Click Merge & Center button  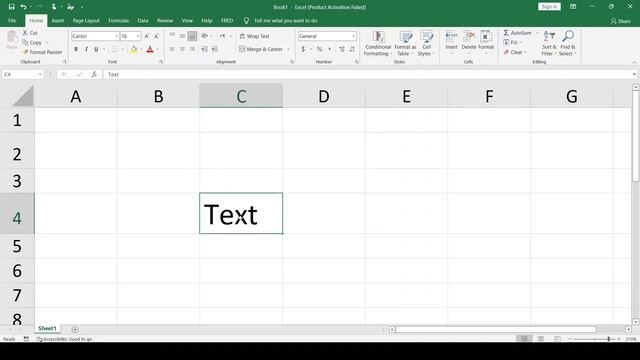[261, 49]
